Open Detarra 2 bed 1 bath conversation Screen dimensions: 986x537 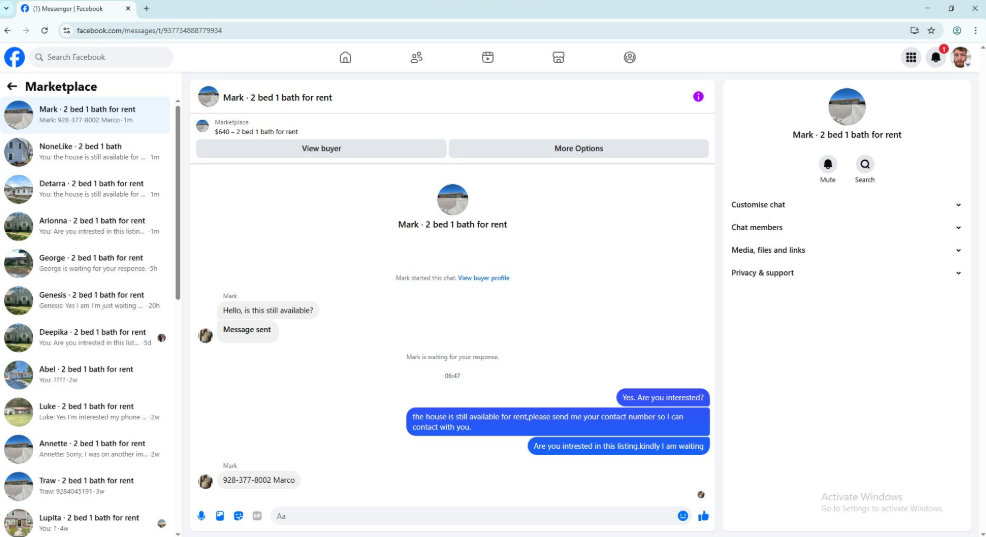tap(85, 189)
